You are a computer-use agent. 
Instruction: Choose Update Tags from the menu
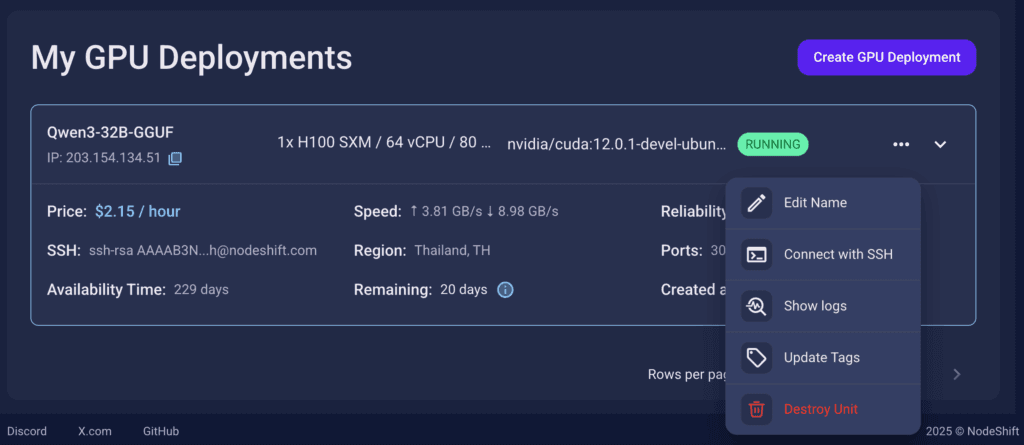pos(823,358)
